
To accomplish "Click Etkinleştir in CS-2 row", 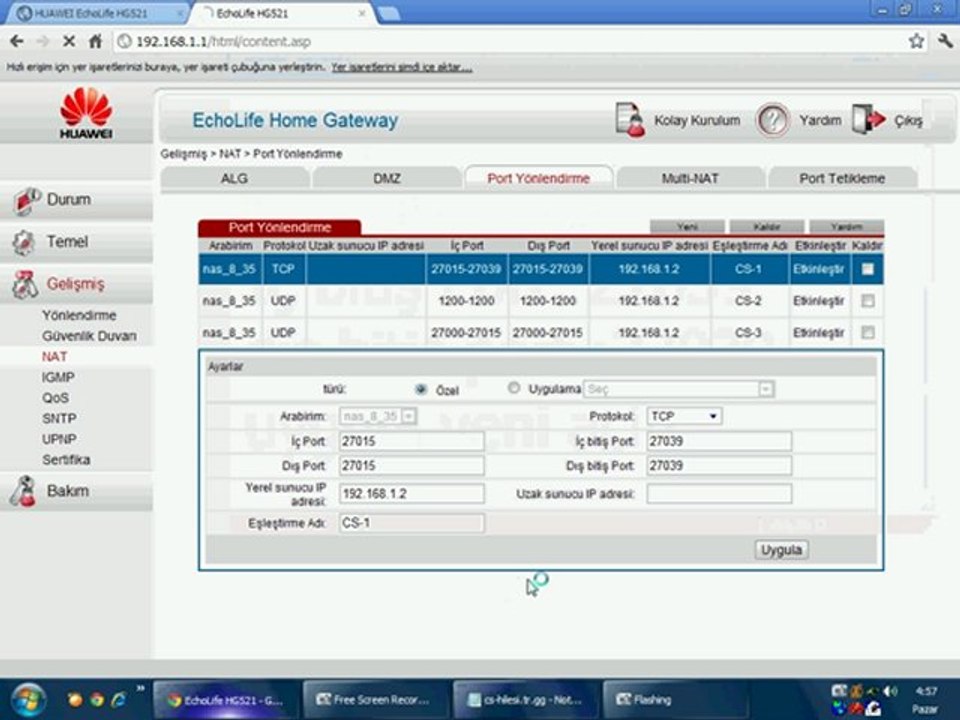I will coord(819,301).
